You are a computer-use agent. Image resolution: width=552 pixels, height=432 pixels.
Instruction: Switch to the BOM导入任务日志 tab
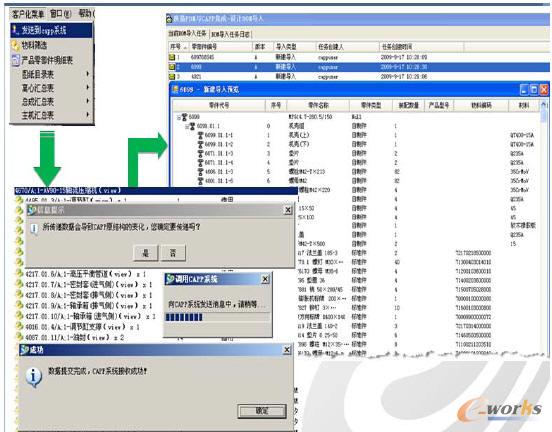(x=231, y=34)
